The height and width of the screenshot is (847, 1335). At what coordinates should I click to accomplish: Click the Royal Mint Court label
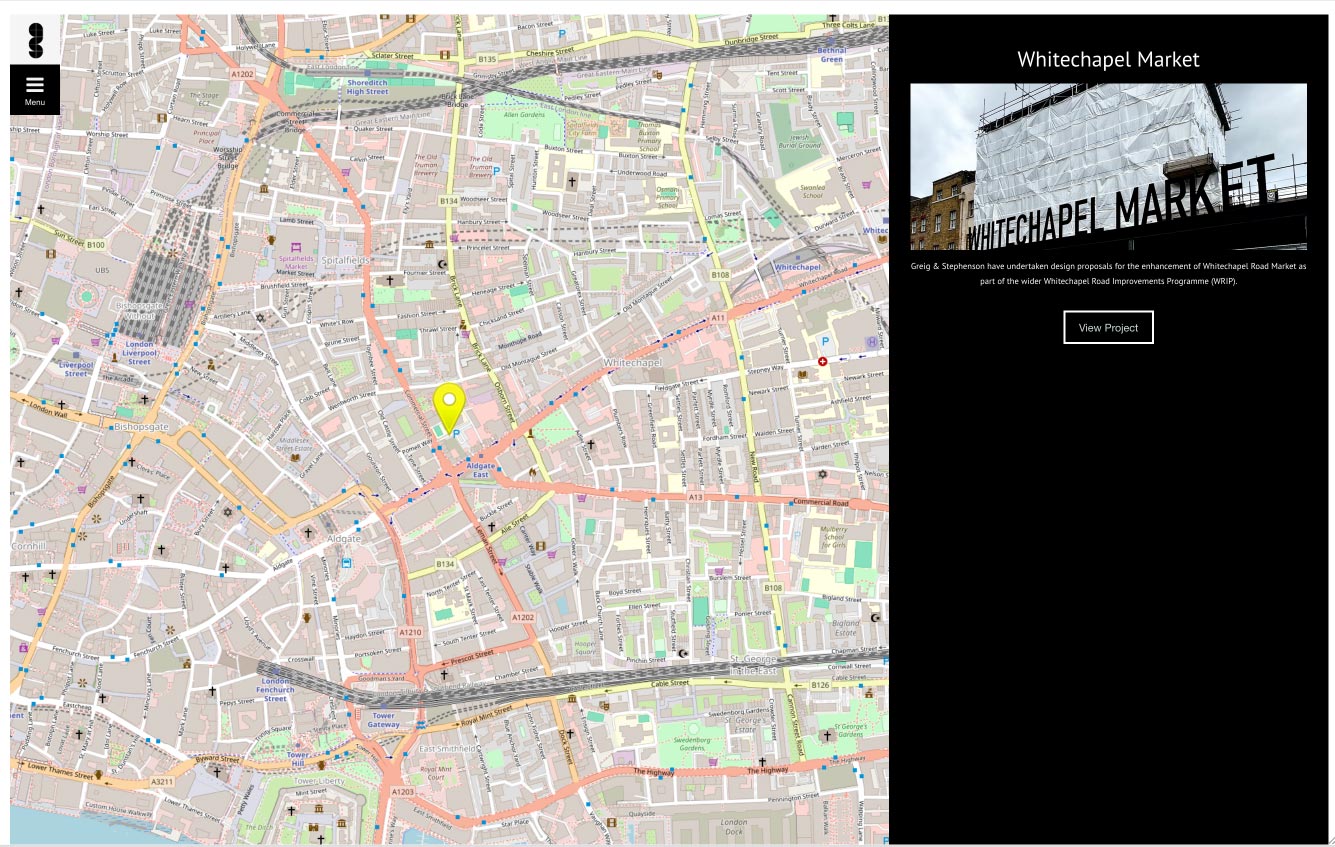436,774
